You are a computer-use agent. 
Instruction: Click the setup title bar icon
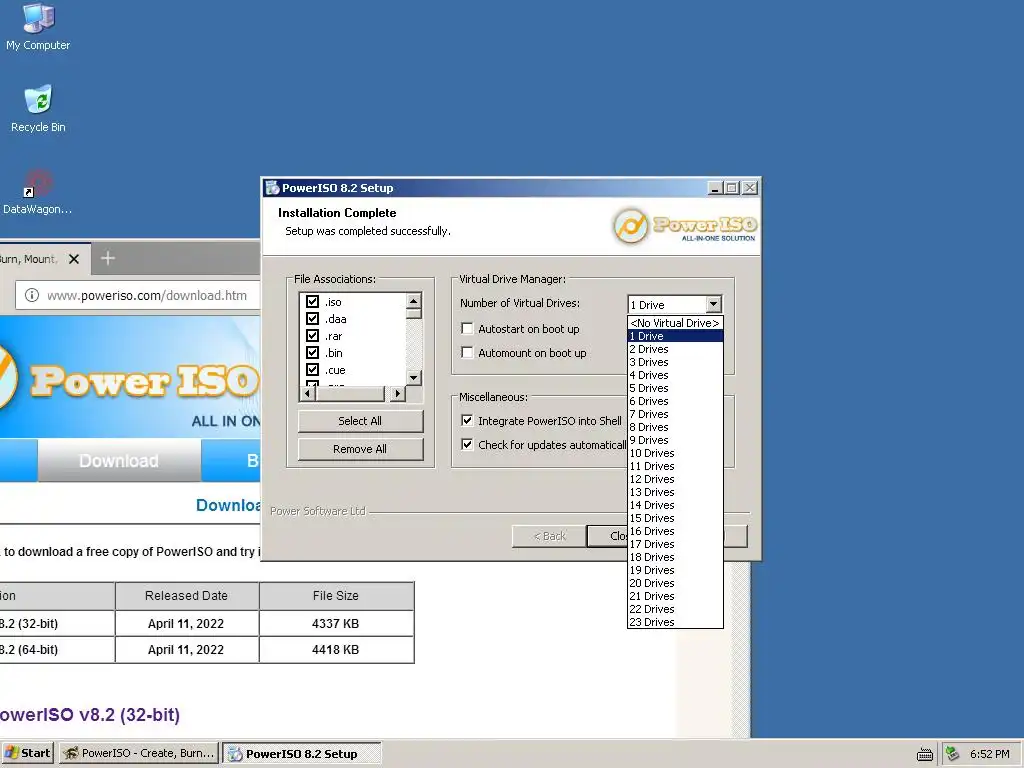272,188
